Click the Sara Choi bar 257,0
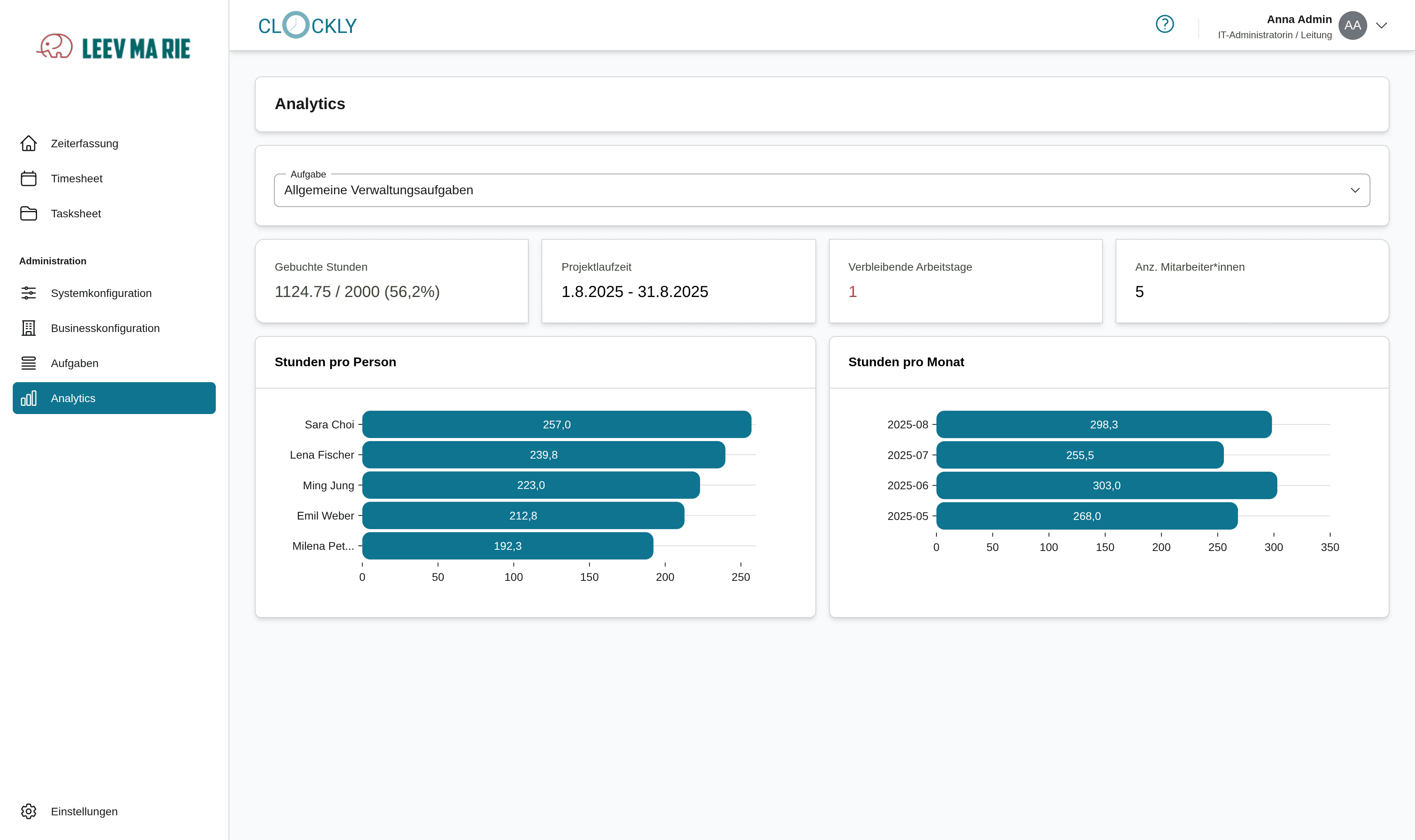 pyautogui.click(x=556, y=424)
